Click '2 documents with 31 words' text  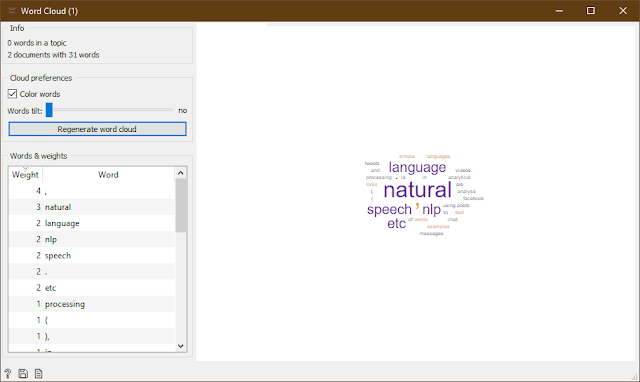coord(53,55)
